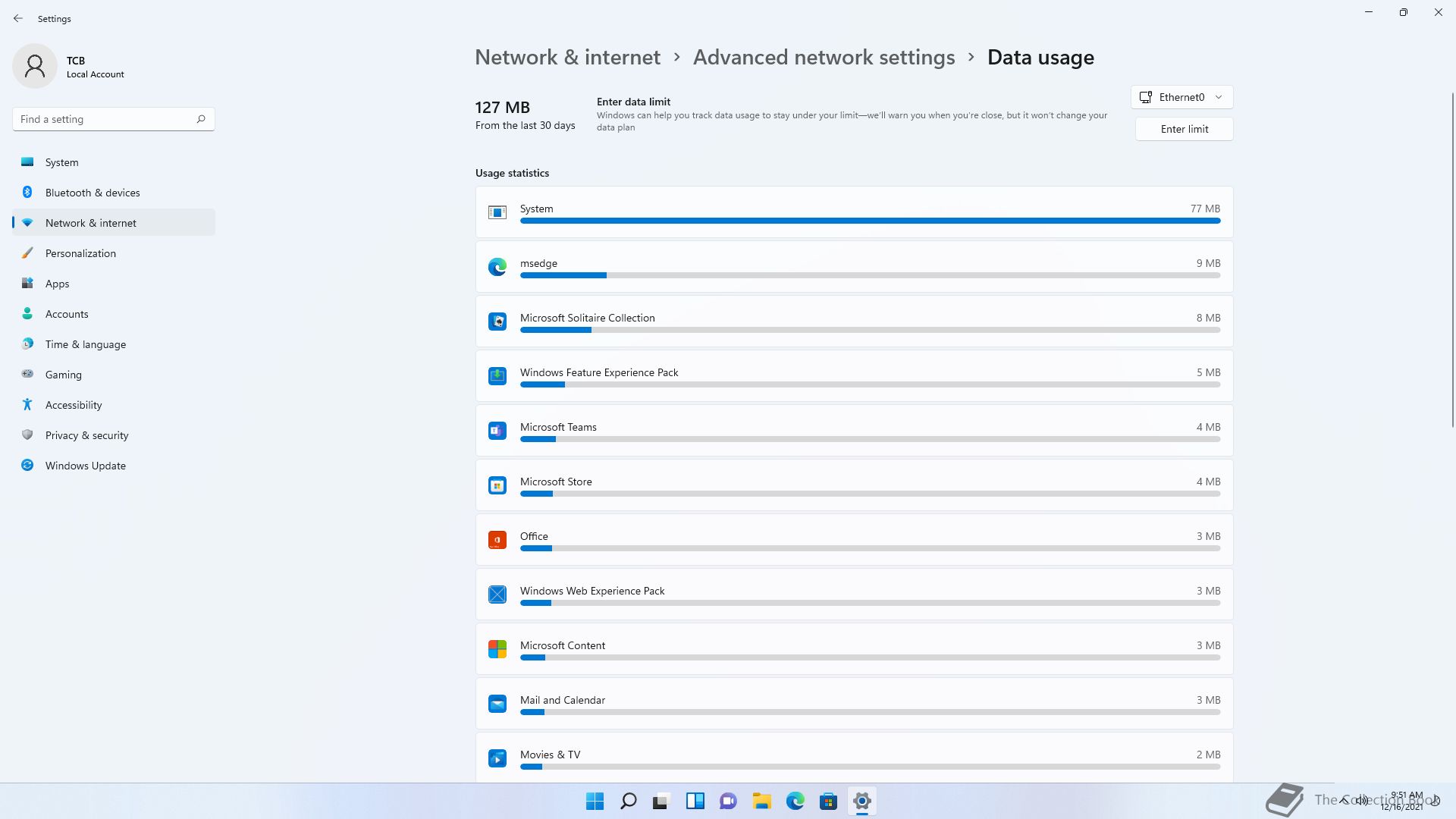
Task: Open Privacy & security settings
Action: (114, 435)
